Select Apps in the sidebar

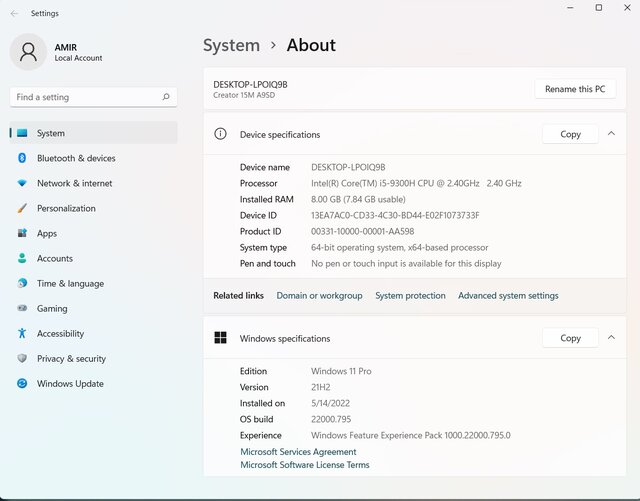[x=93, y=233]
